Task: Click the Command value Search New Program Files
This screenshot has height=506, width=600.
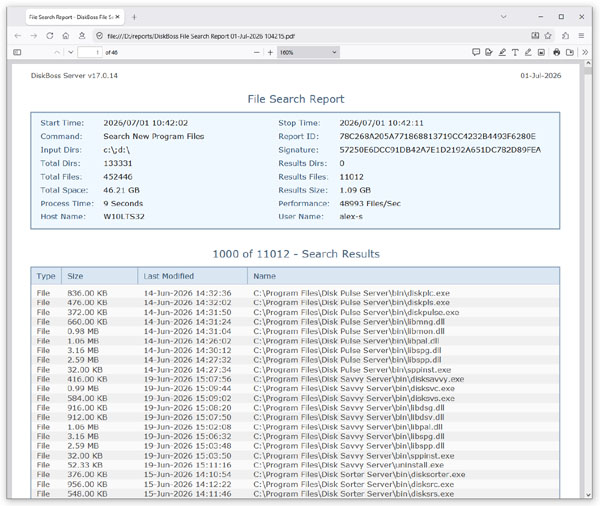Action: point(154,136)
